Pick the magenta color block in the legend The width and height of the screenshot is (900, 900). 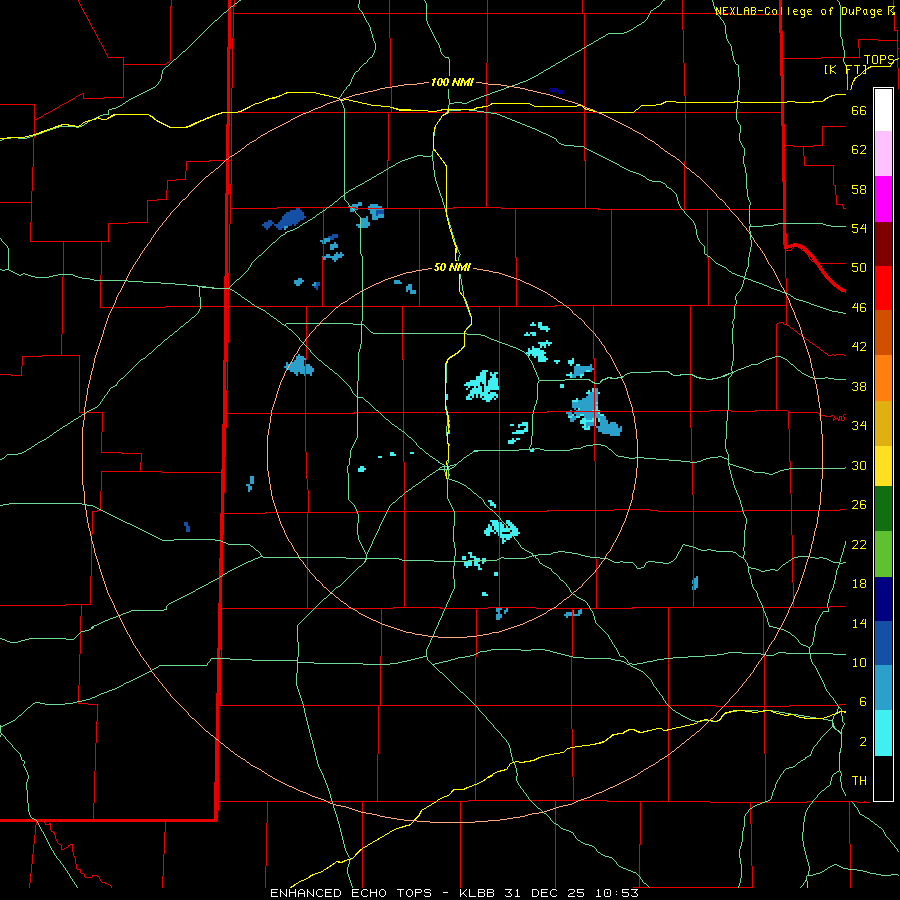[883, 199]
